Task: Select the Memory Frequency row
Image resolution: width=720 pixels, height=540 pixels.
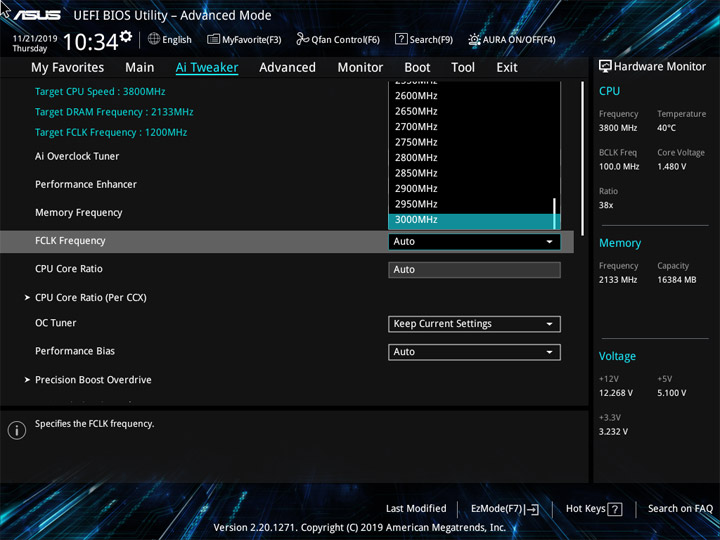Action: click(79, 213)
